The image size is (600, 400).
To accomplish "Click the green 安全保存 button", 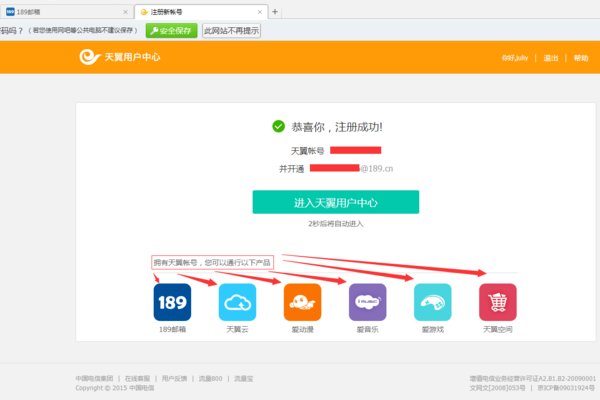I will tap(171, 31).
